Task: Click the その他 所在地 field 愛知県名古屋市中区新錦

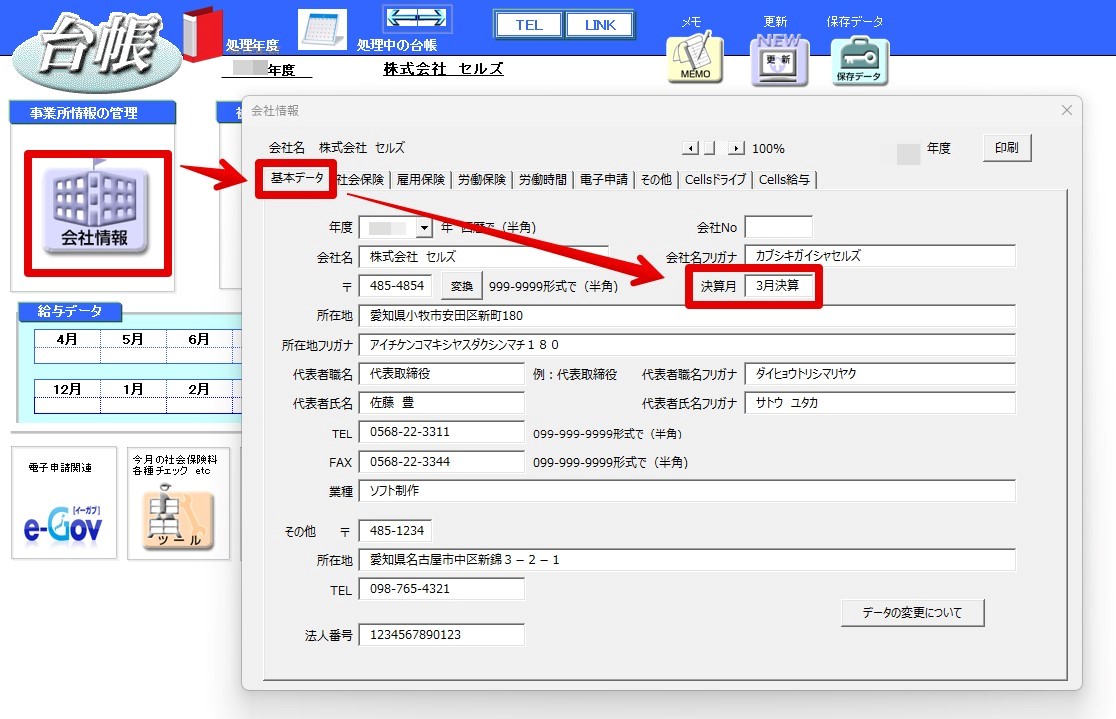Action: [x=687, y=560]
